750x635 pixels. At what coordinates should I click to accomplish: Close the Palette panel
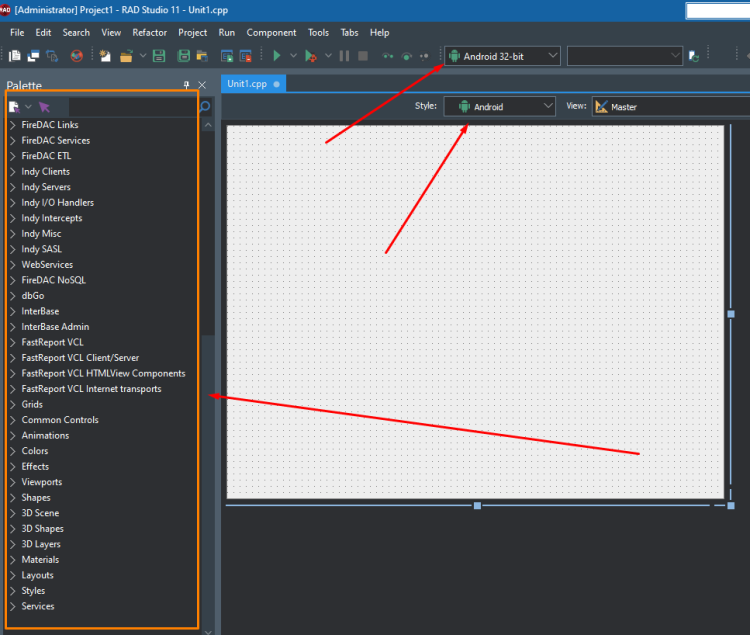(x=202, y=85)
